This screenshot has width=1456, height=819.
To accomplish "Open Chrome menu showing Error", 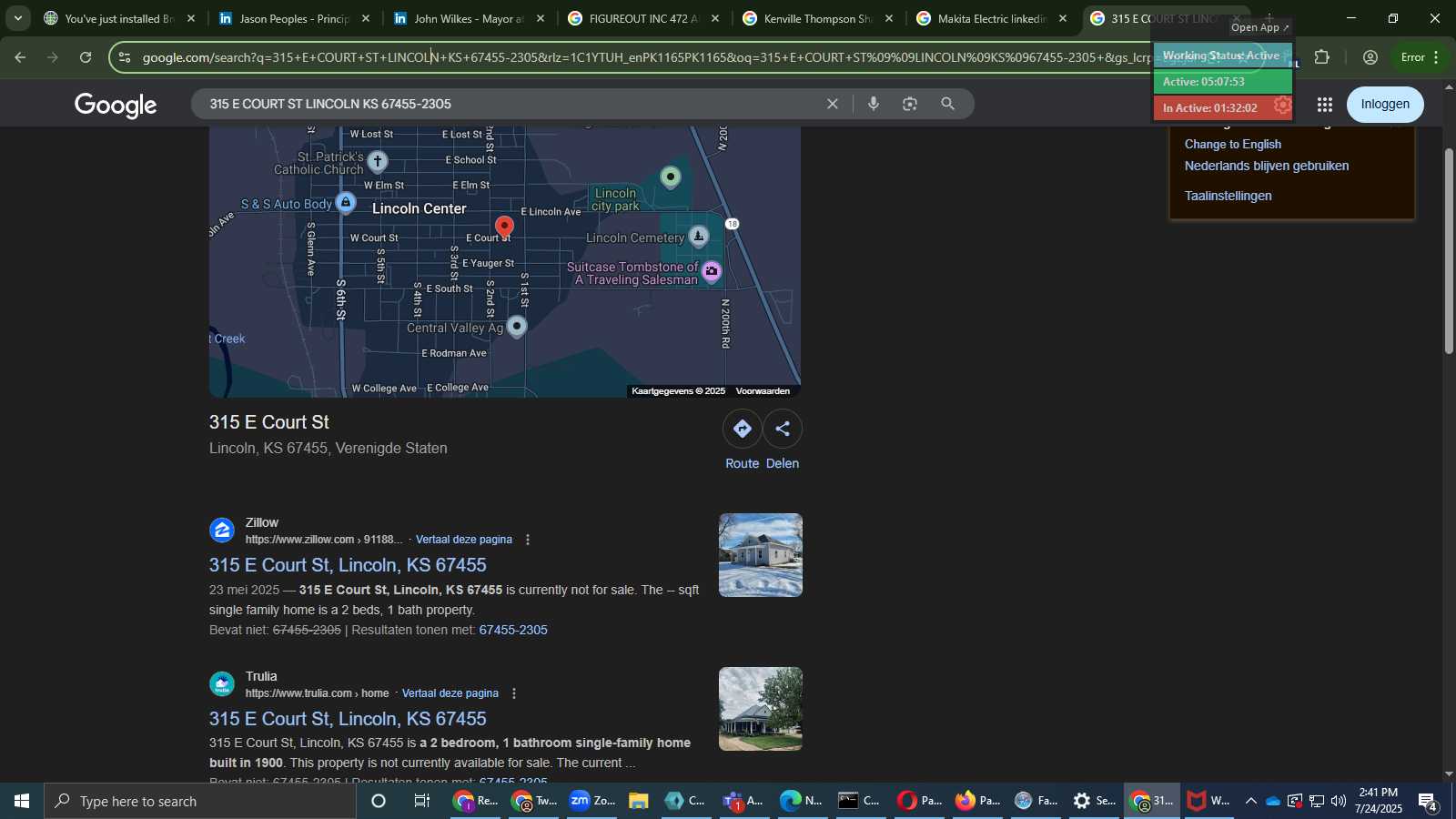I will click(1421, 57).
